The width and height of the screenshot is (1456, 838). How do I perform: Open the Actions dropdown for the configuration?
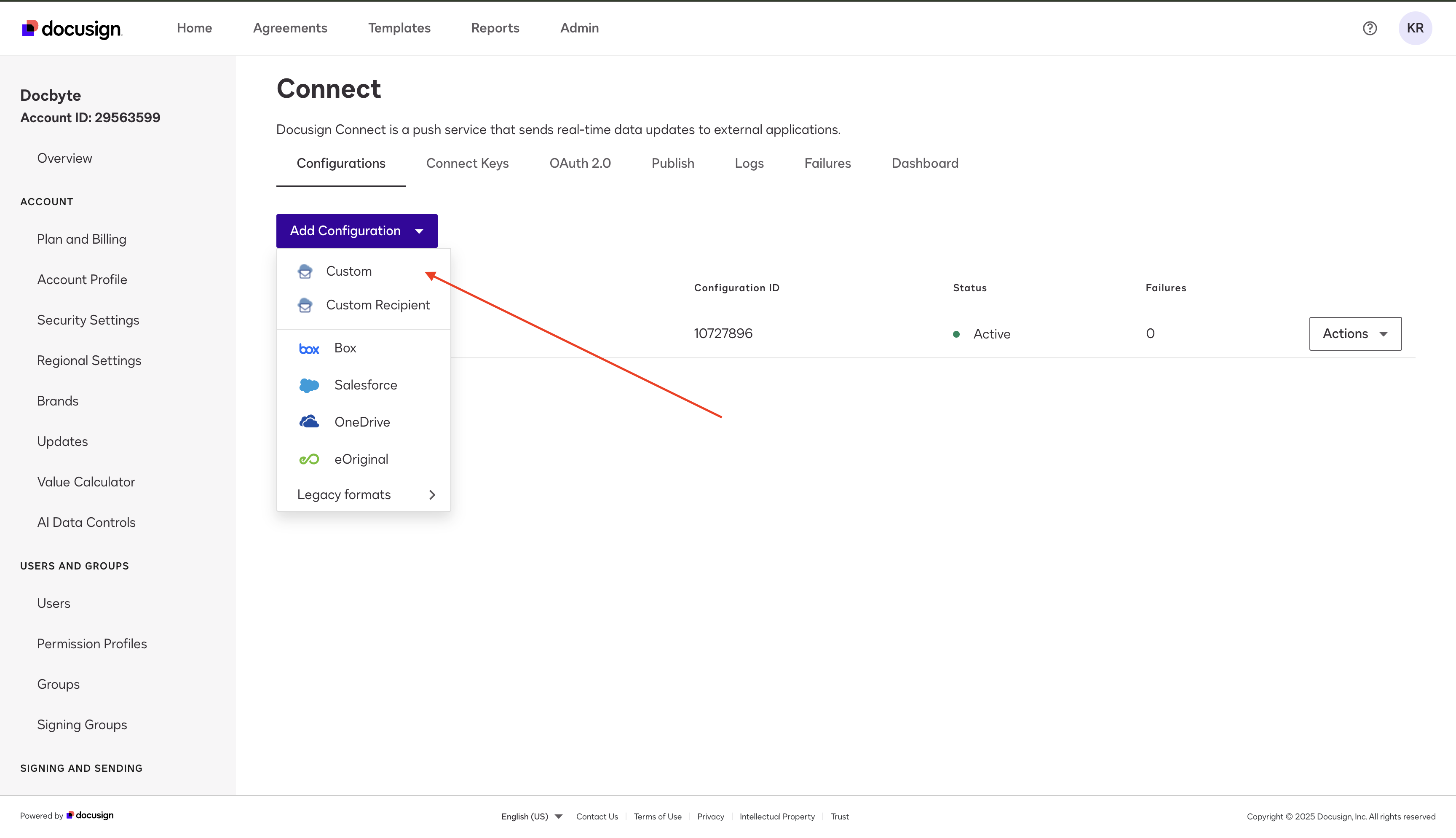click(x=1355, y=333)
